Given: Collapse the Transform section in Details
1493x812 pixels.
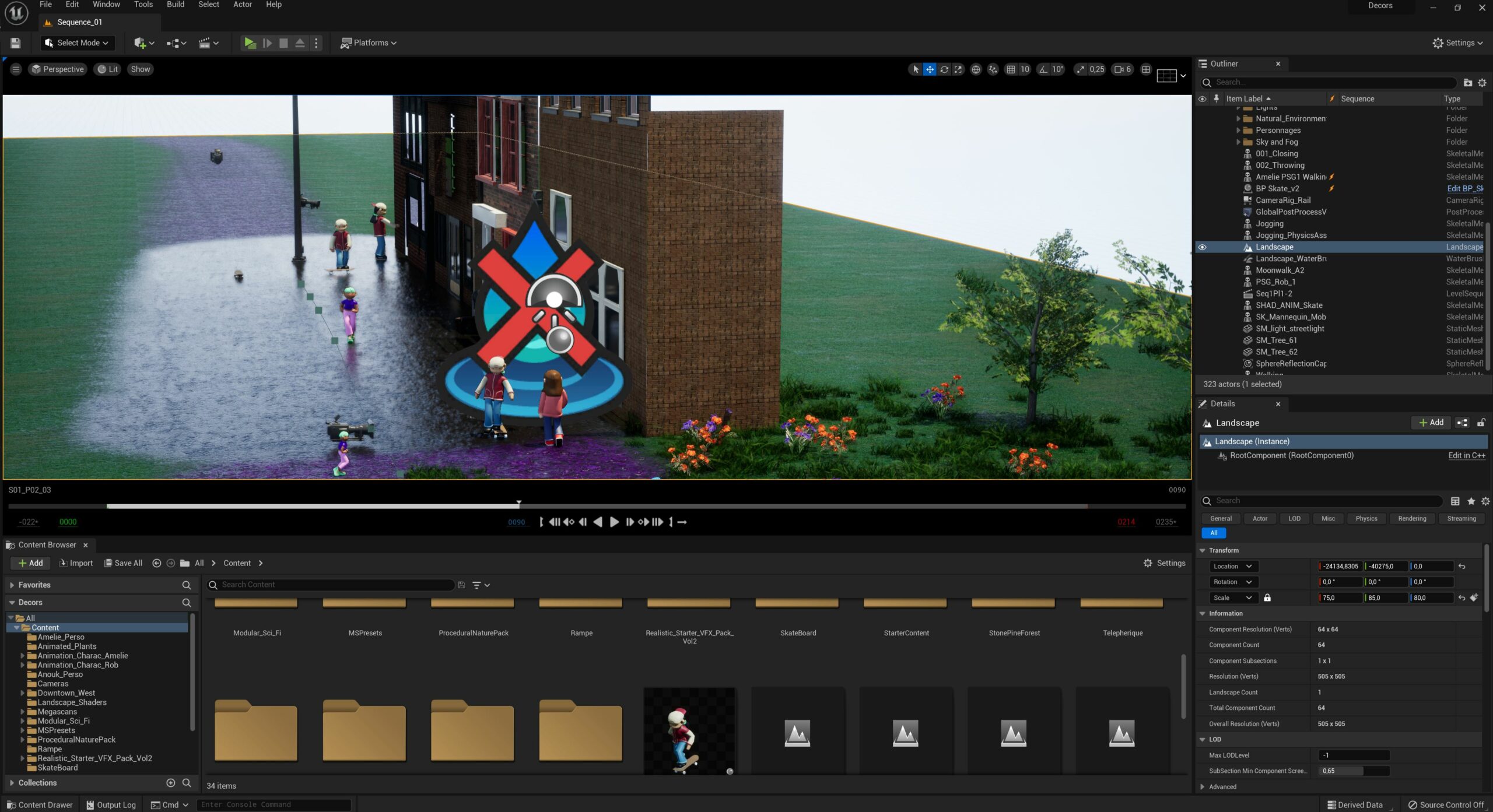Looking at the screenshot, I should (1203, 550).
